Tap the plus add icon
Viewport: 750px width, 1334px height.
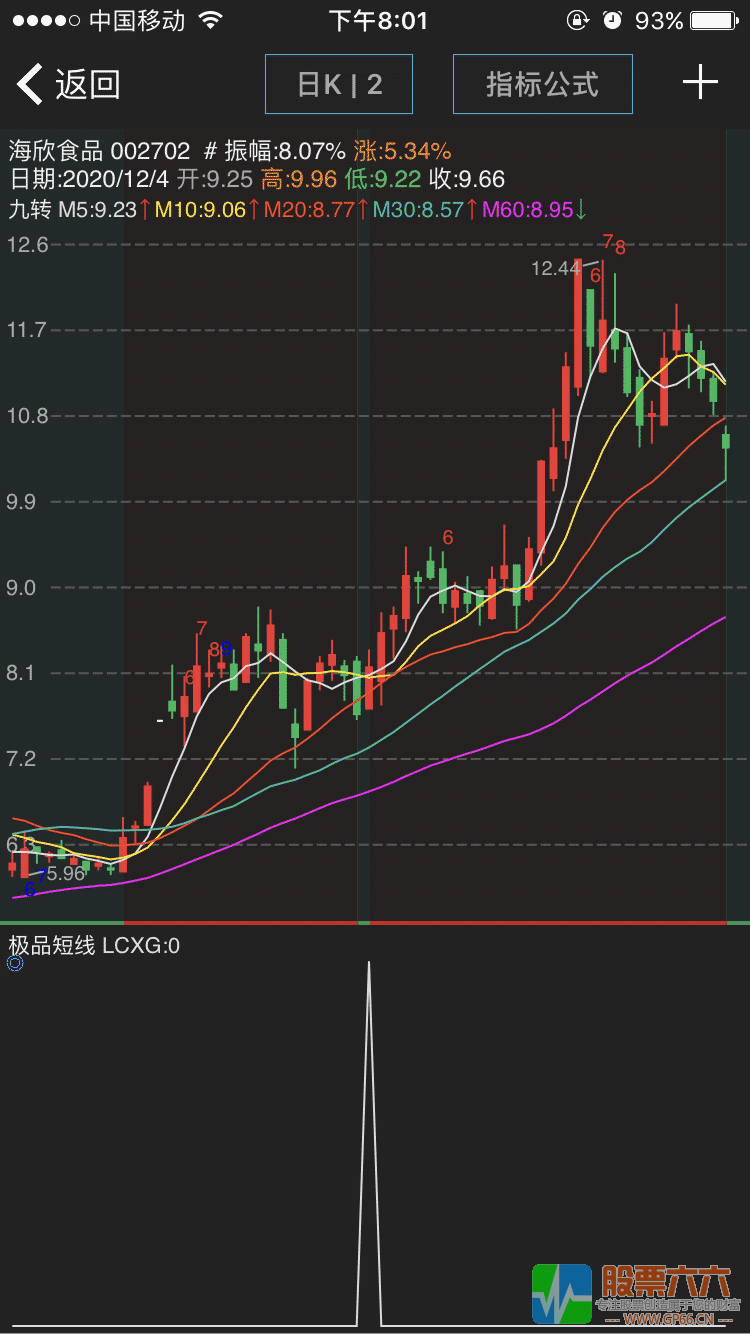click(x=700, y=83)
